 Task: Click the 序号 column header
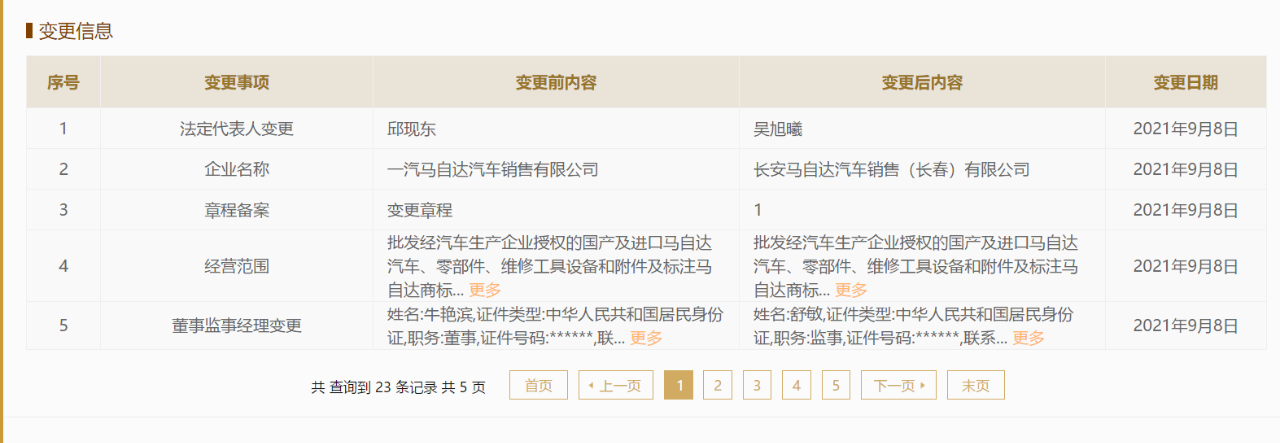pyautogui.click(x=63, y=83)
